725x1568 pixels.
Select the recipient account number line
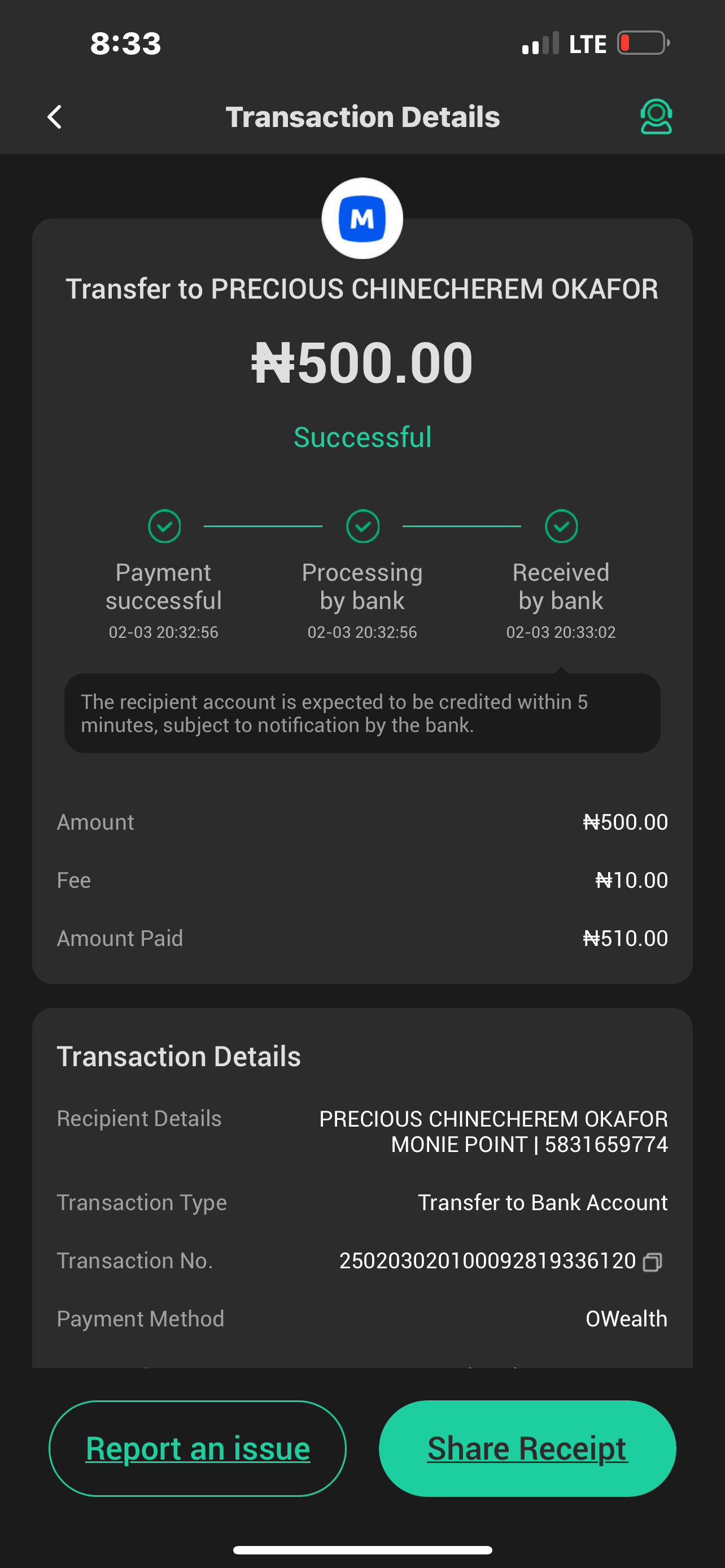[x=529, y=1144]
